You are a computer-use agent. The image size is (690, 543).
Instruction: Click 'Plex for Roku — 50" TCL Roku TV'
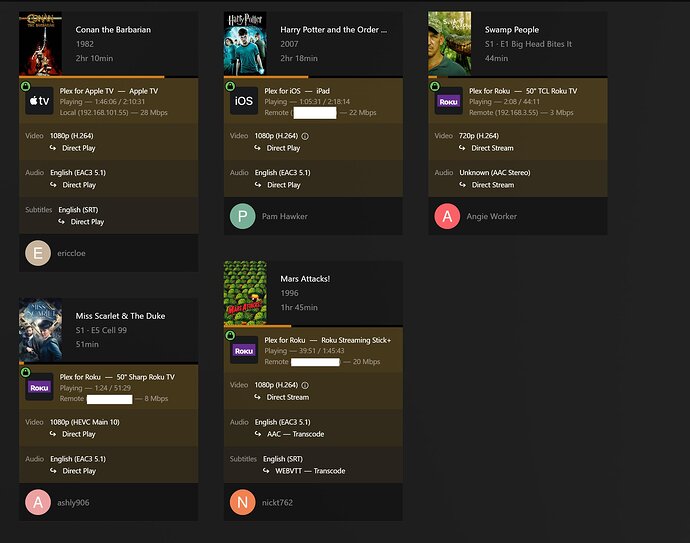pos(523,91)
